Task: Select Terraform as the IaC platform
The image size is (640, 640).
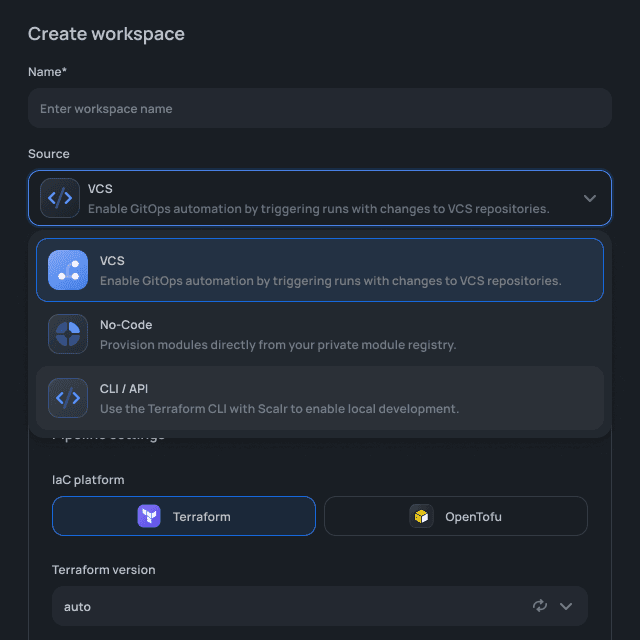Action: (184, 516)
